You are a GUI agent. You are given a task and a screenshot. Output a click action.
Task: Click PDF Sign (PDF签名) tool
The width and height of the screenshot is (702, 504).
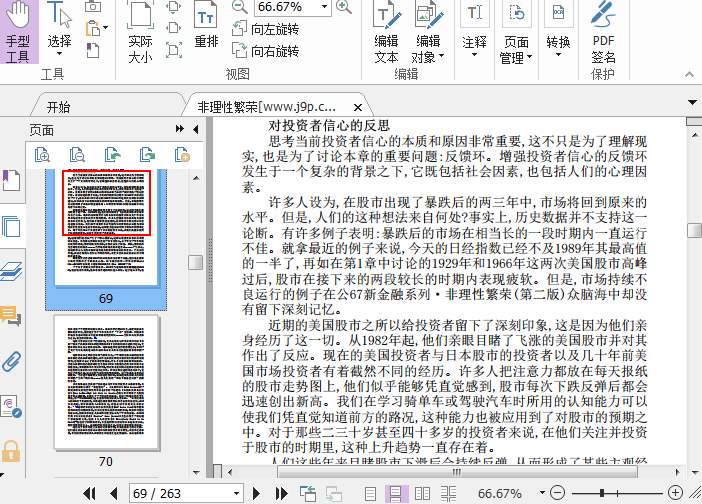[x=603, y=32]
